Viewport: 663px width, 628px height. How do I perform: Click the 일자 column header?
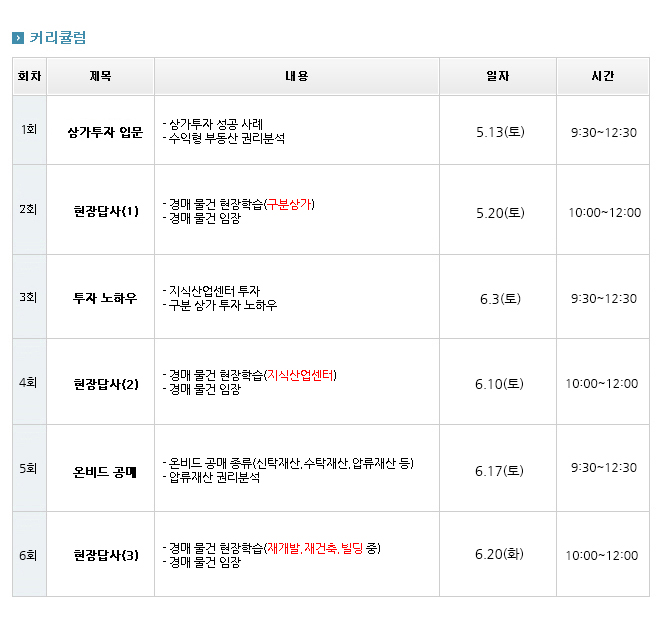coord(497,76)
